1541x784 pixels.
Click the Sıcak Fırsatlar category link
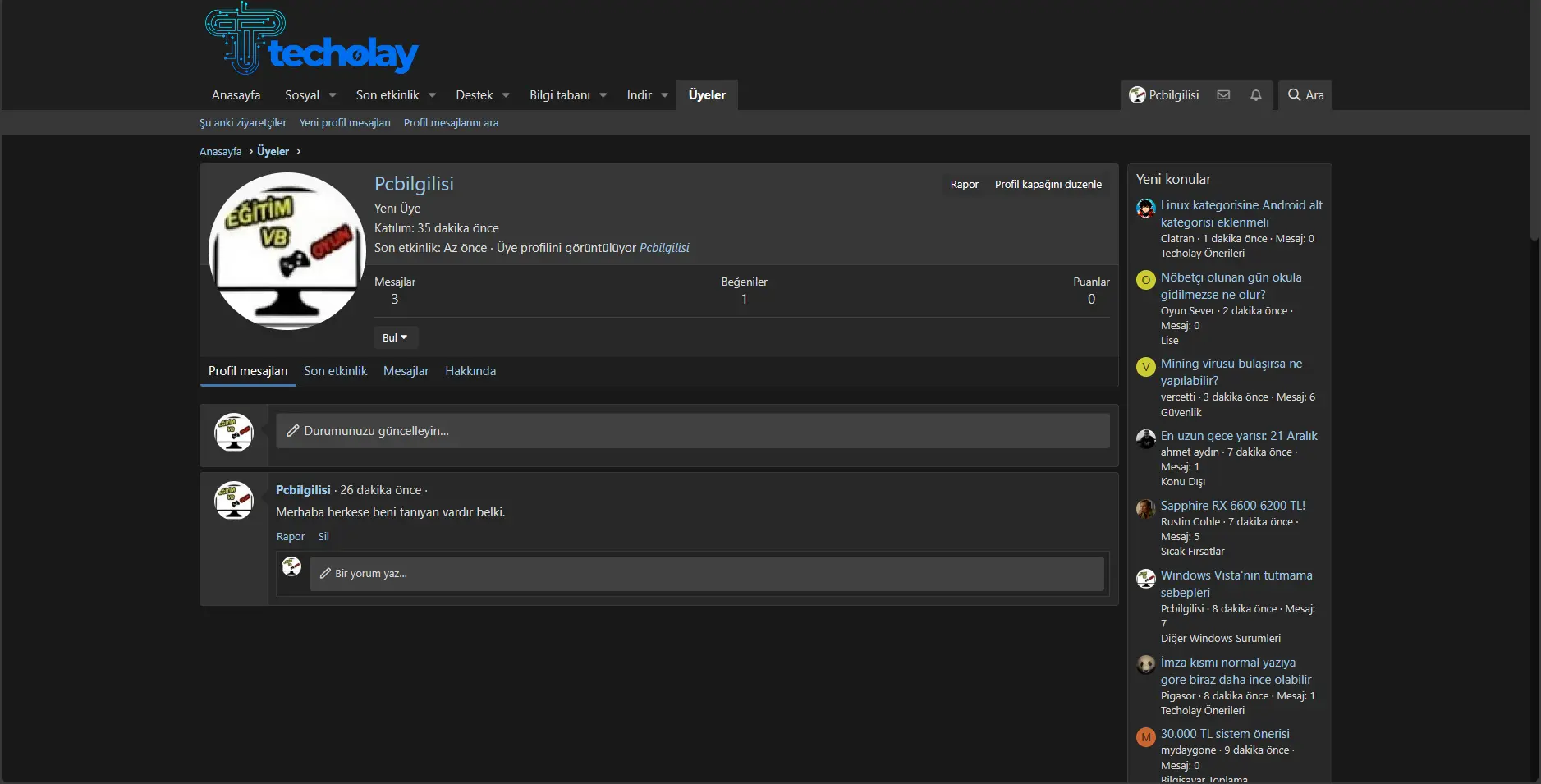[1192, 552]
